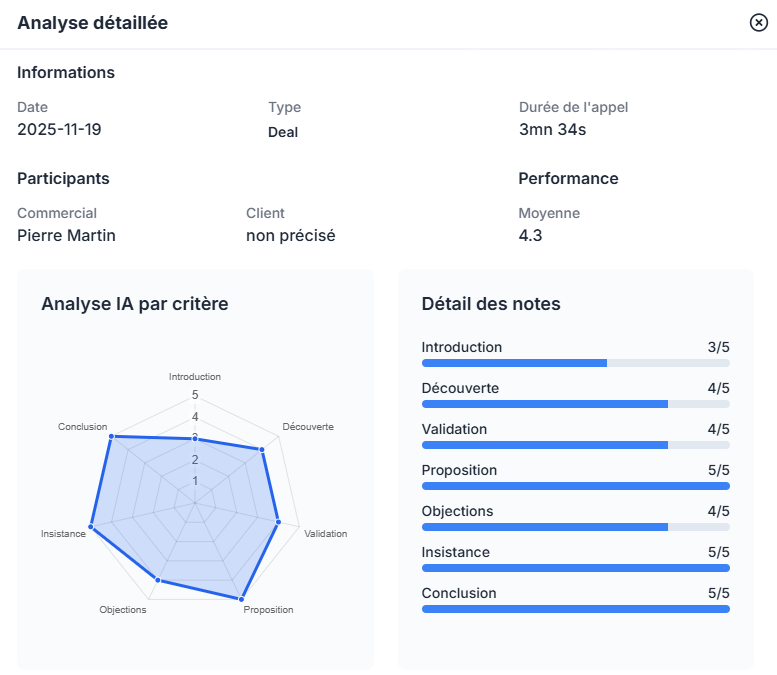
Task: Click the average score 4.3
Action: 531,236
